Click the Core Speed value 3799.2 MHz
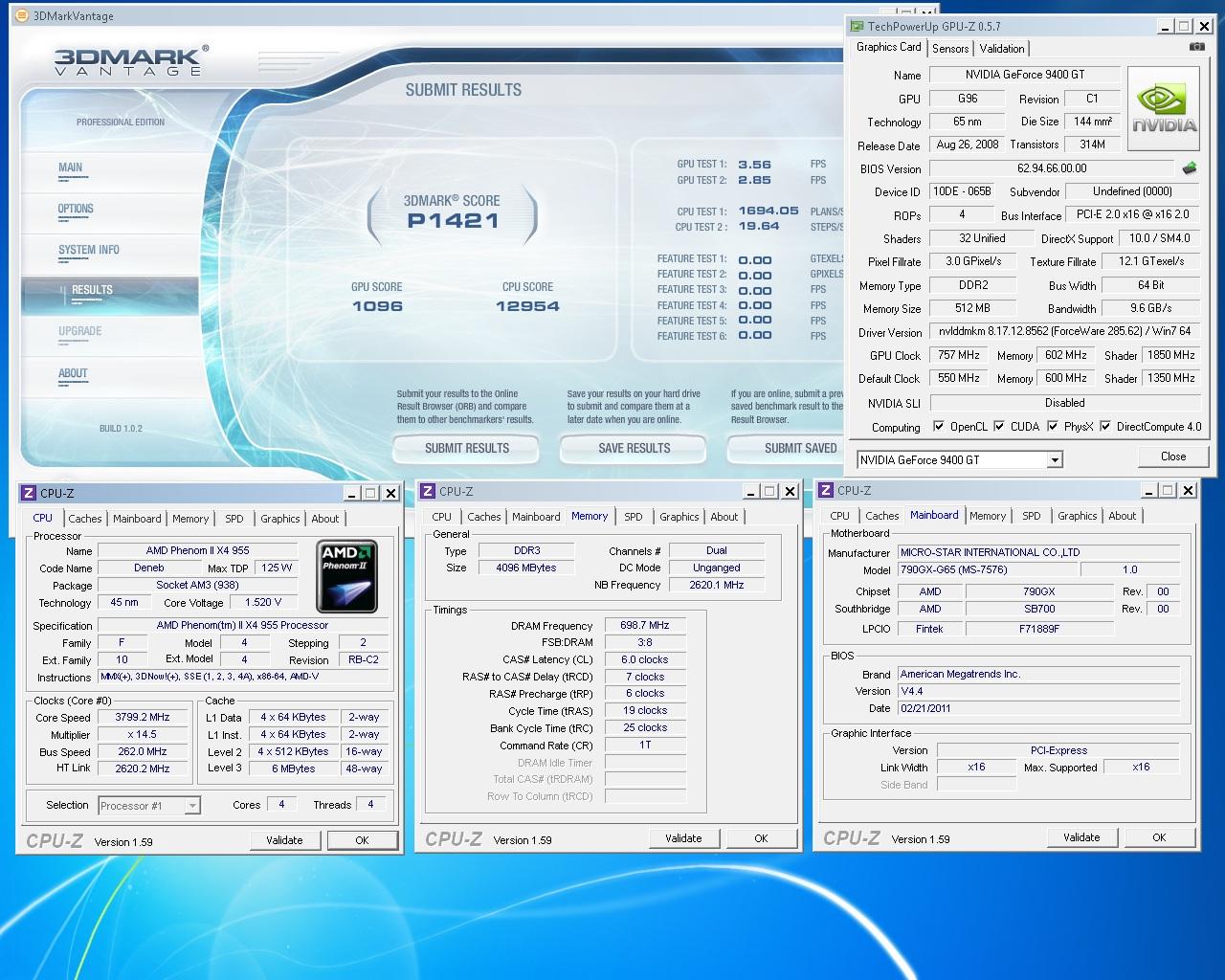This screenshot has height=980, width=1225. (143, 717)
